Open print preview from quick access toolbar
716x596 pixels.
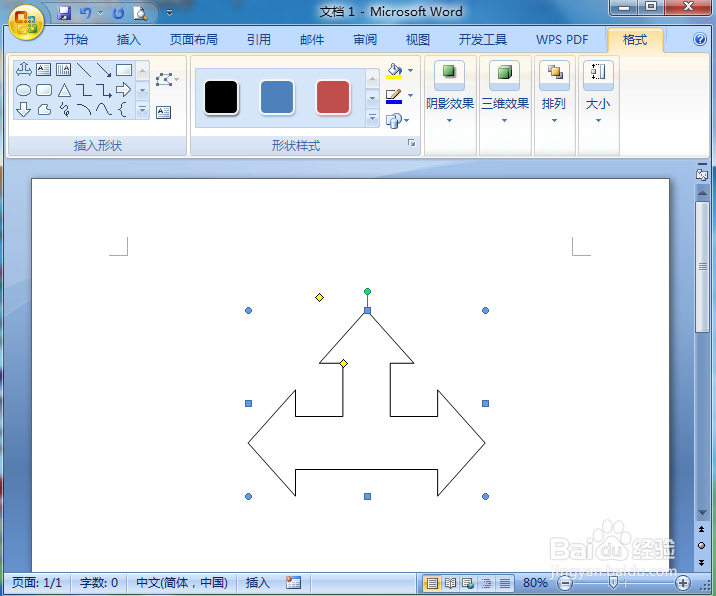[141, 13]
